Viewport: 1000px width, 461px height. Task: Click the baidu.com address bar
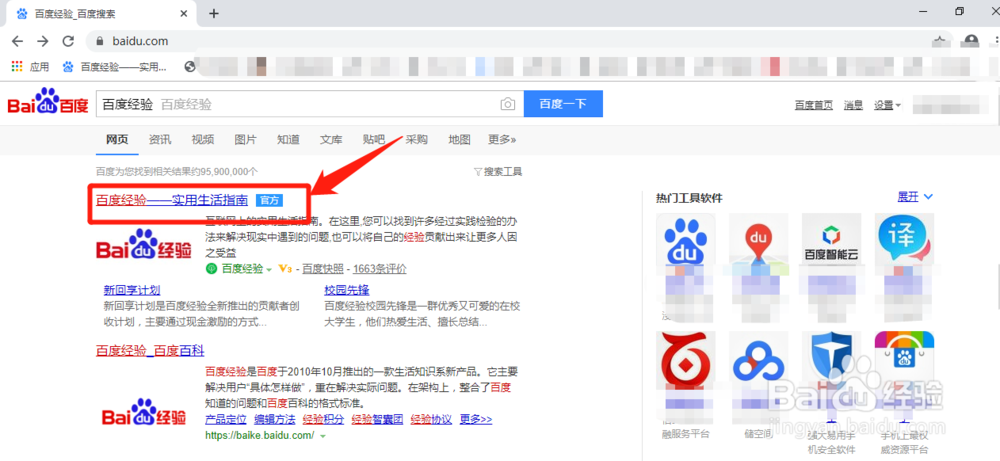coord(520,41)
